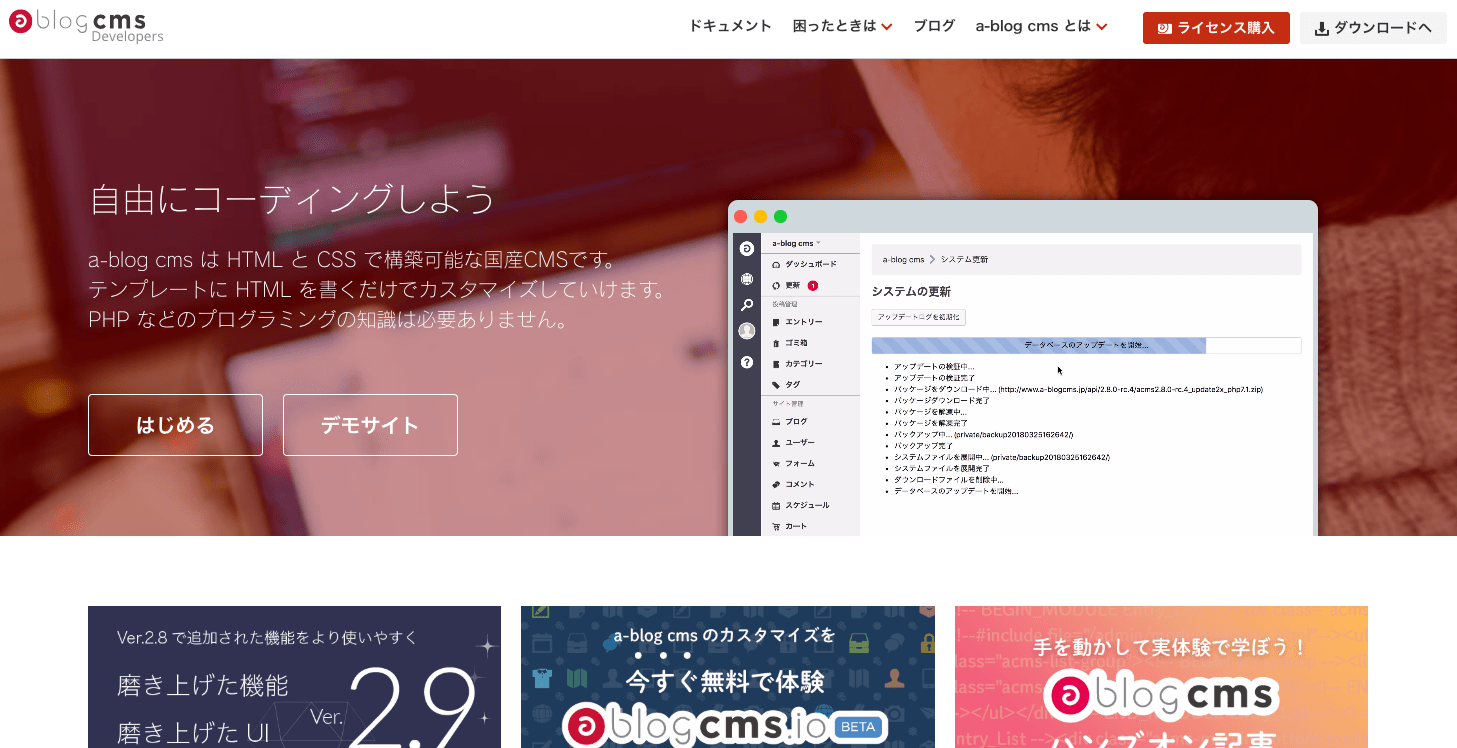Click the red close dot of demo window
The height and width of the screenshot is (748, 1457).
[741, 217]
